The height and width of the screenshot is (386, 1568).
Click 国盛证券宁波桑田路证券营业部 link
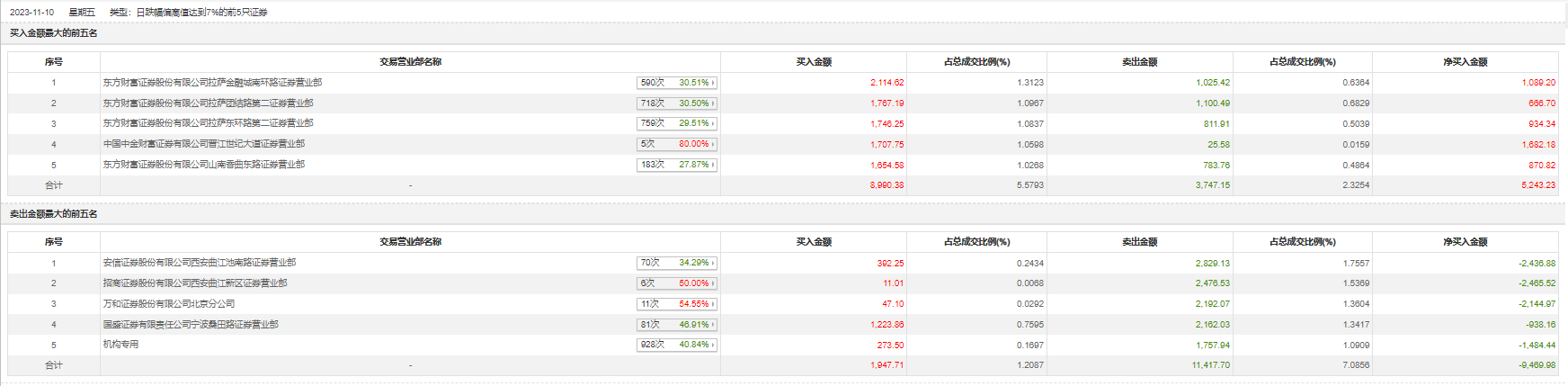tap(191, 325)
